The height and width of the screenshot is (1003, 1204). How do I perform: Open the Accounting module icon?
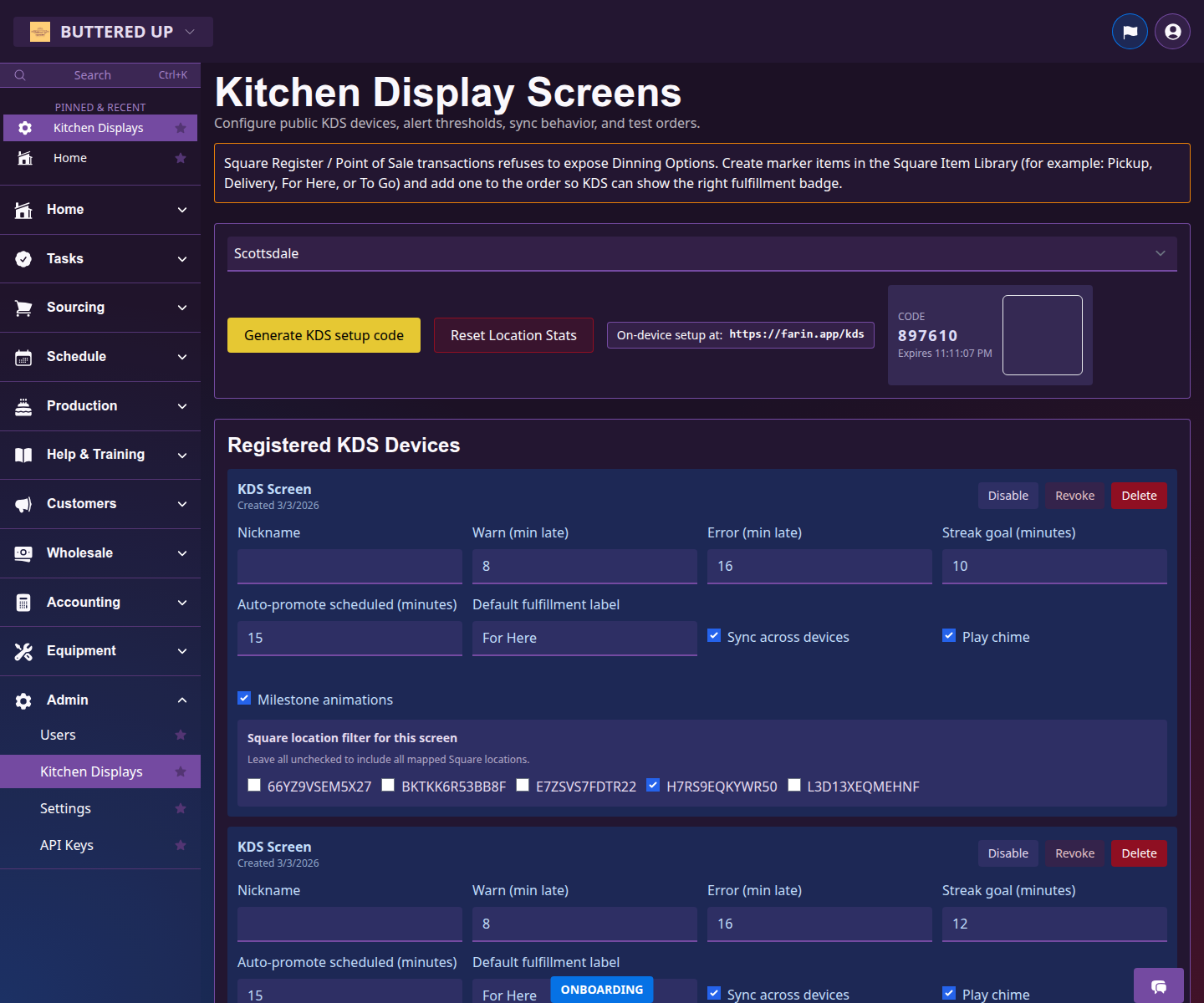[x=24, y=602]
